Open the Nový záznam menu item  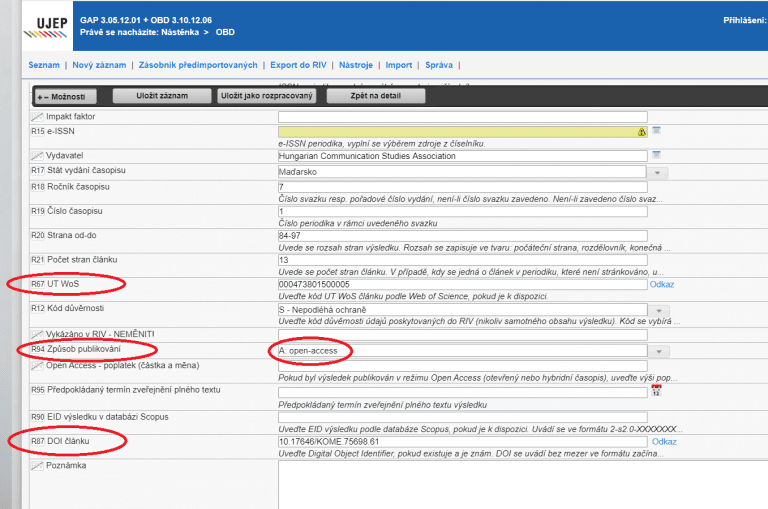click(x=99, y=65)
